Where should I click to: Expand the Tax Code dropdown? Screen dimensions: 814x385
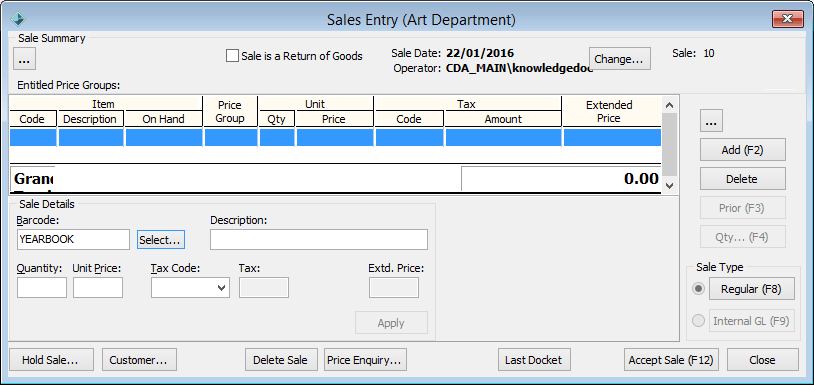point(222,287)
